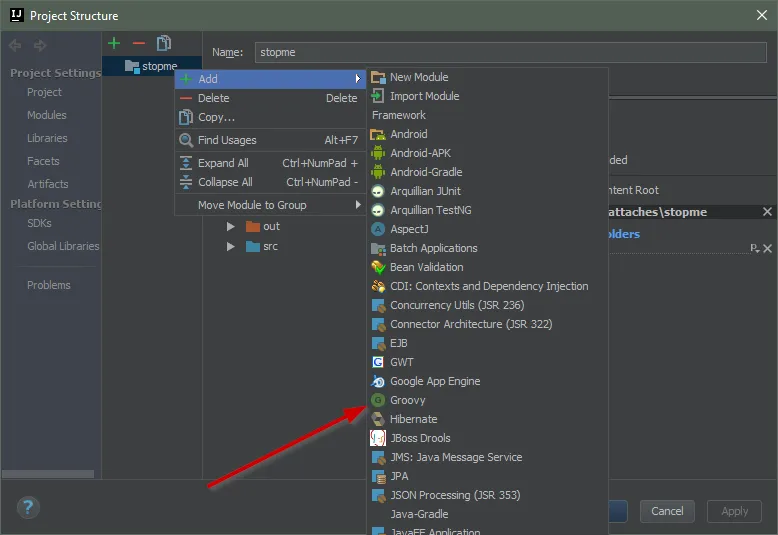Click the copy module toolbar icon

click(x=164, y=43)
